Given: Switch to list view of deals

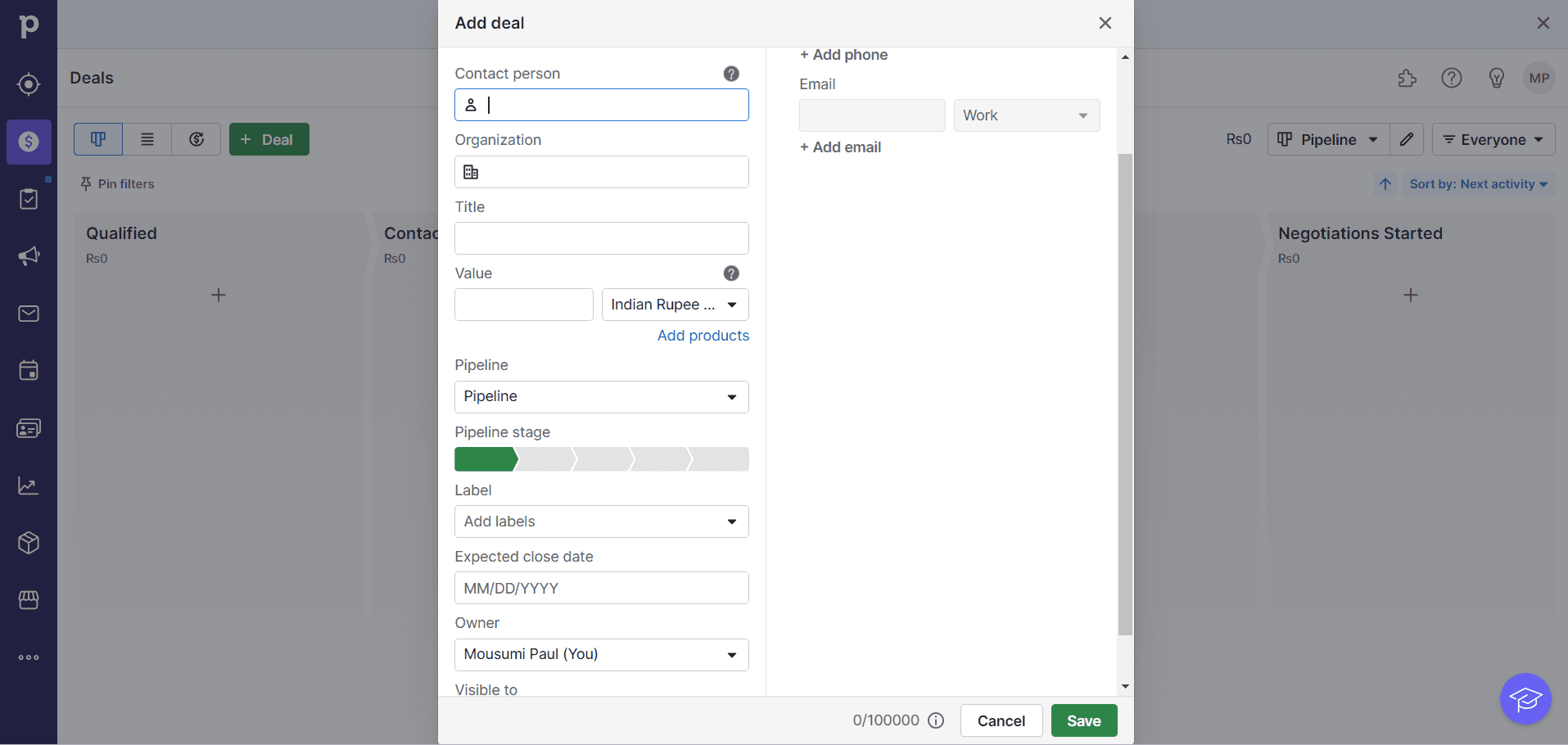Looking at the screenshot, I should tap(147, 139).
